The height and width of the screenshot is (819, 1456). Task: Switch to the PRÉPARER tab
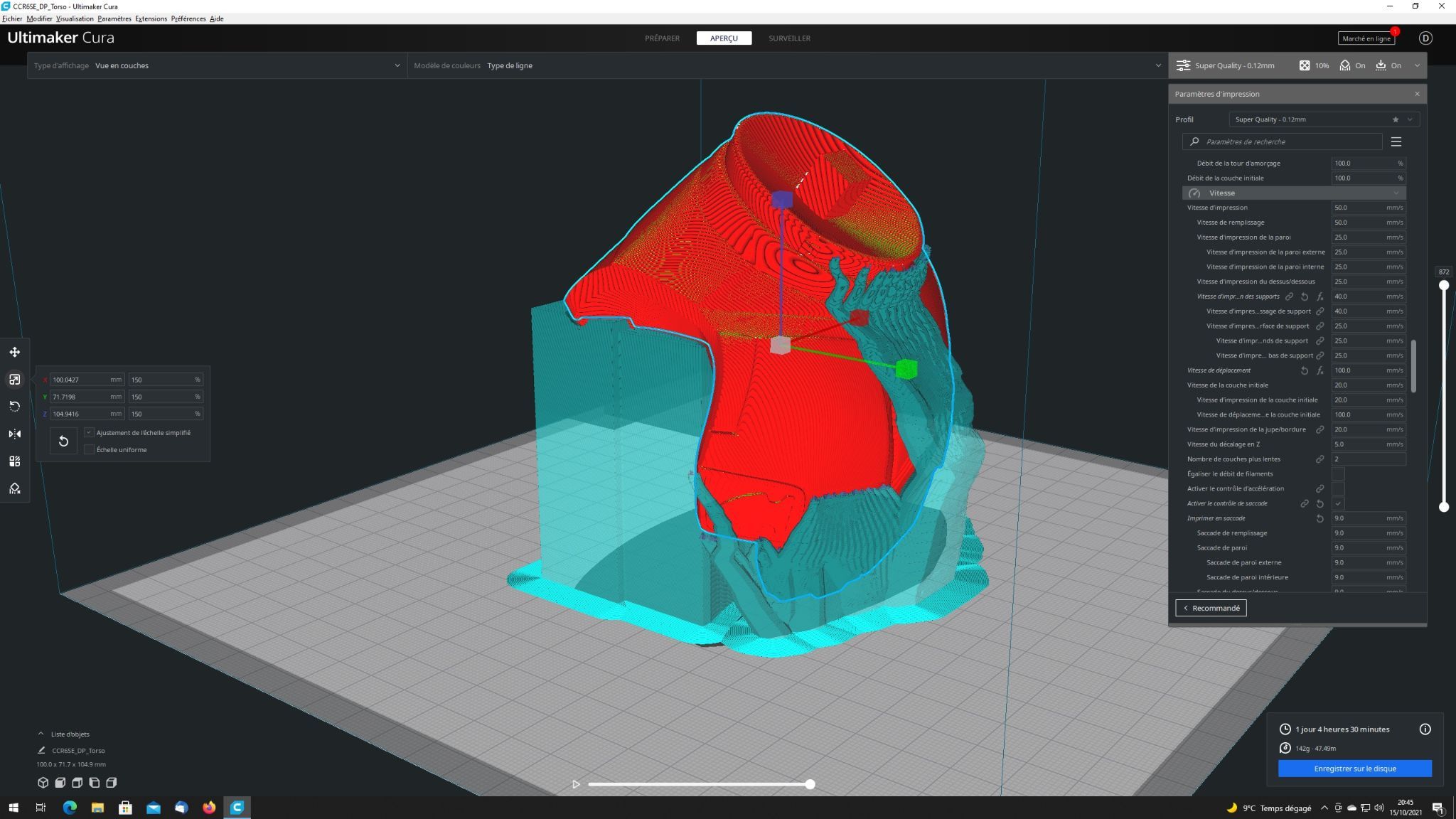click(x=662, y=38)
